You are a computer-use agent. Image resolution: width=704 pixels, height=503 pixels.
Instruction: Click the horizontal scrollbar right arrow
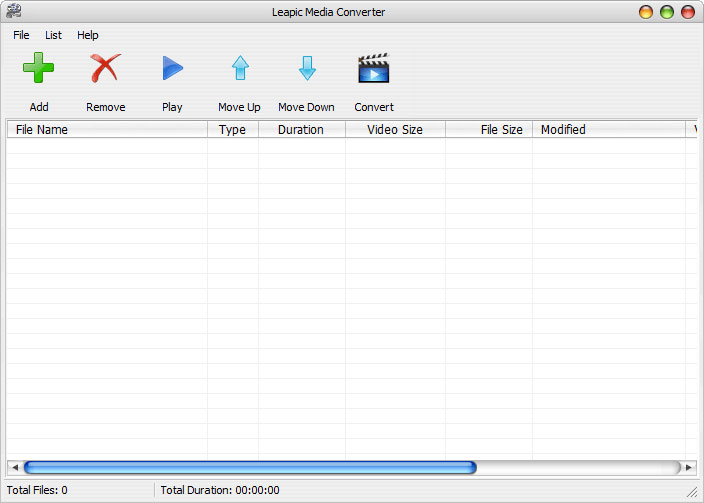(x=689, y=468)
